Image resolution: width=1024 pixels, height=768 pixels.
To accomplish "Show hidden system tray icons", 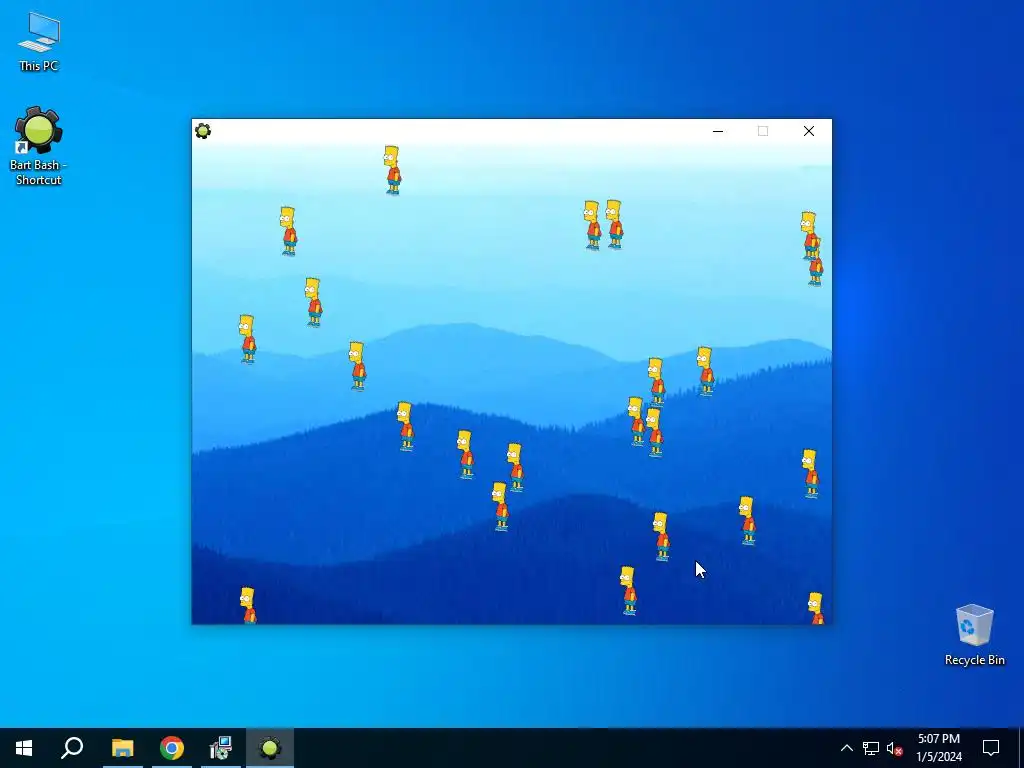I will tap(846, 748).
